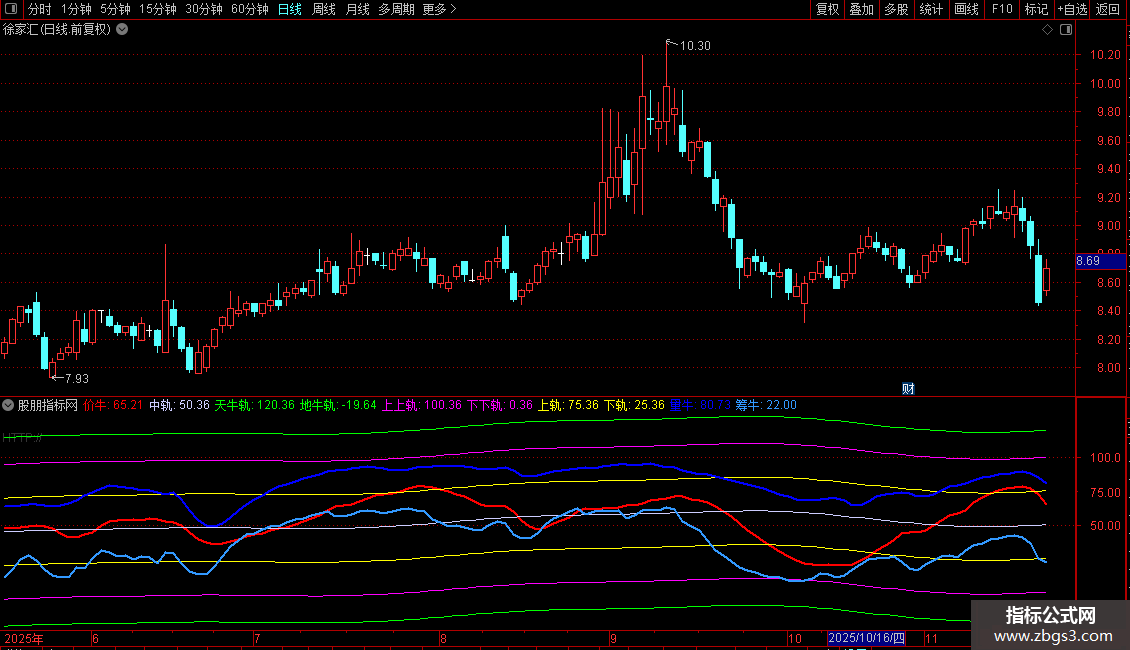The height and width of the screenshot is (650, 1130).
Task: Click the 复权 adjustment button
Action: (x=827, y=10)
